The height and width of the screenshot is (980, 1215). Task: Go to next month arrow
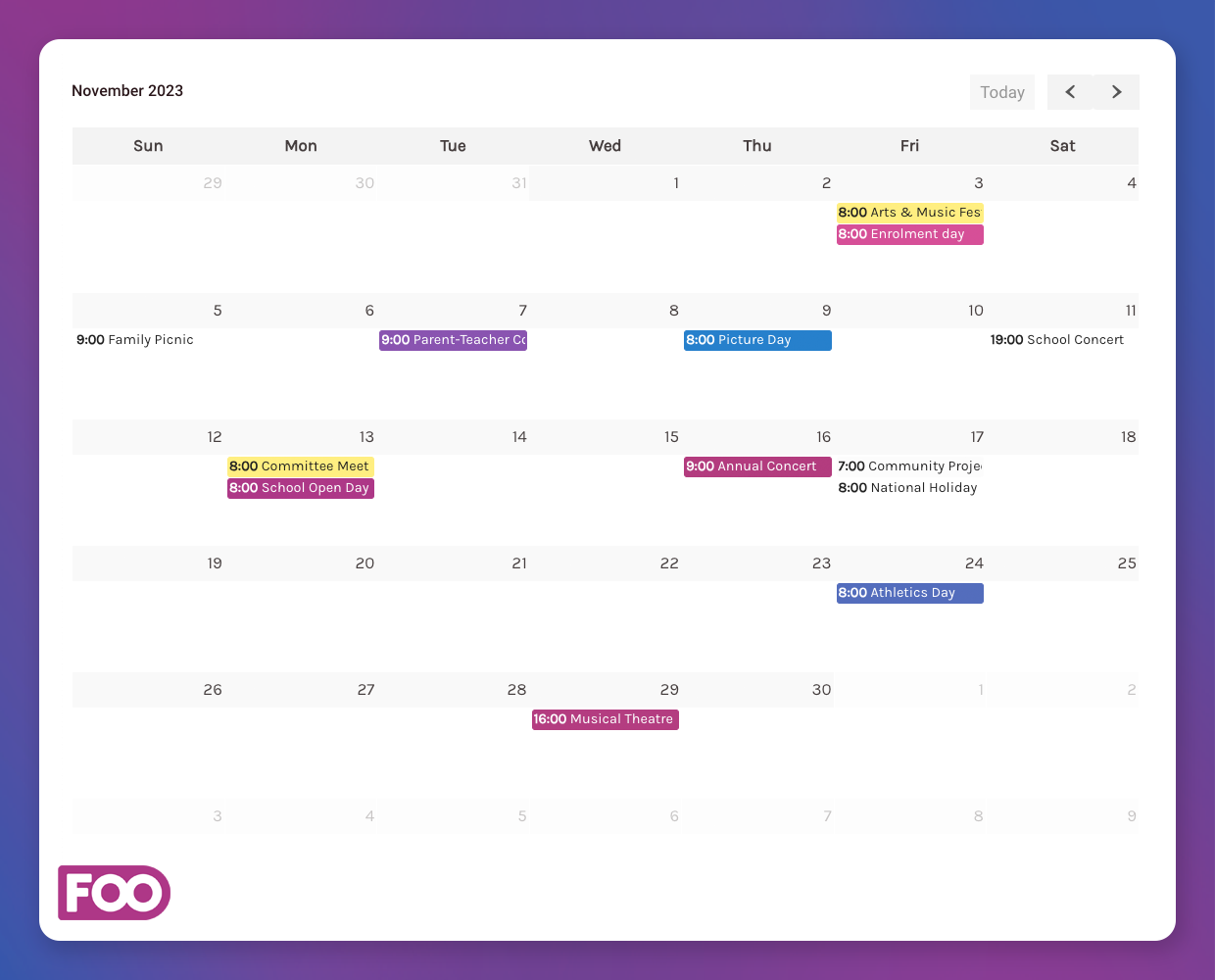[1117, 92]
